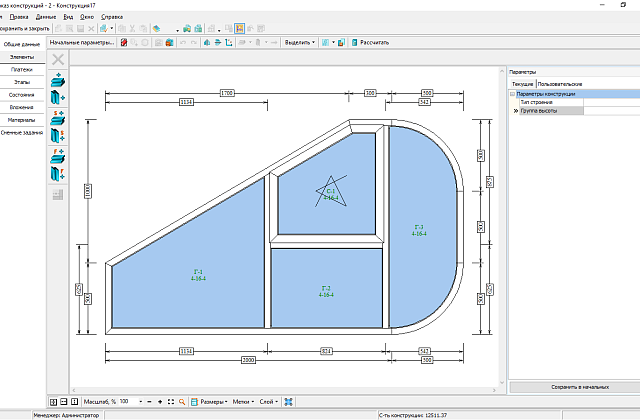Click the zoom magnifier icon

pyautogui.click(x=182, y=402)
